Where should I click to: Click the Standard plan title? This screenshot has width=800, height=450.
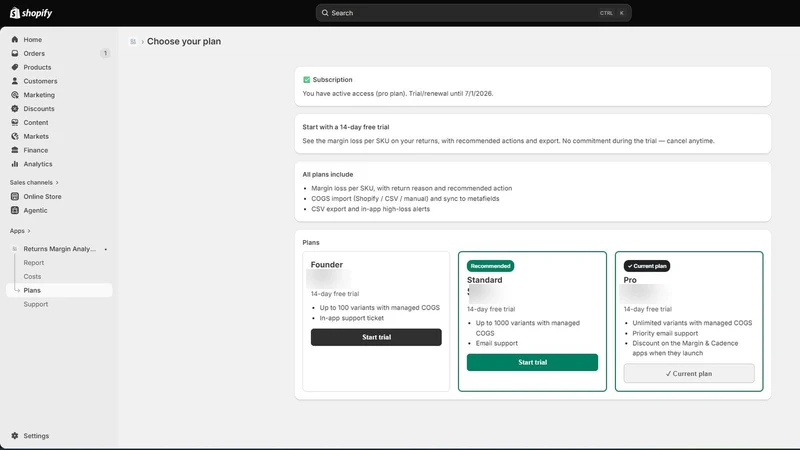[485, 280]
